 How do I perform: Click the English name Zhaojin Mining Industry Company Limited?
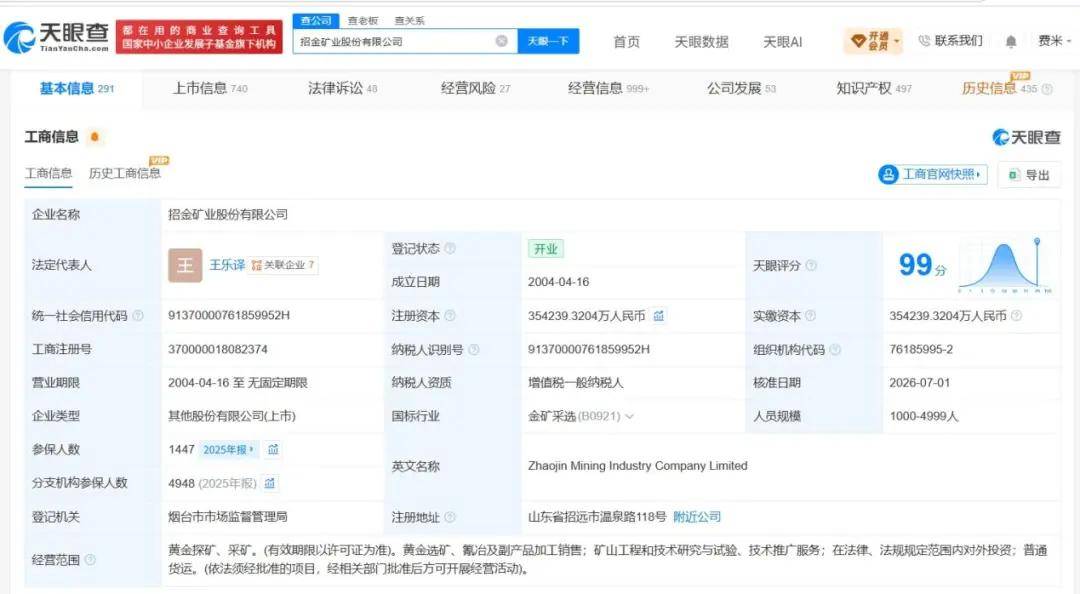(637, 466)
